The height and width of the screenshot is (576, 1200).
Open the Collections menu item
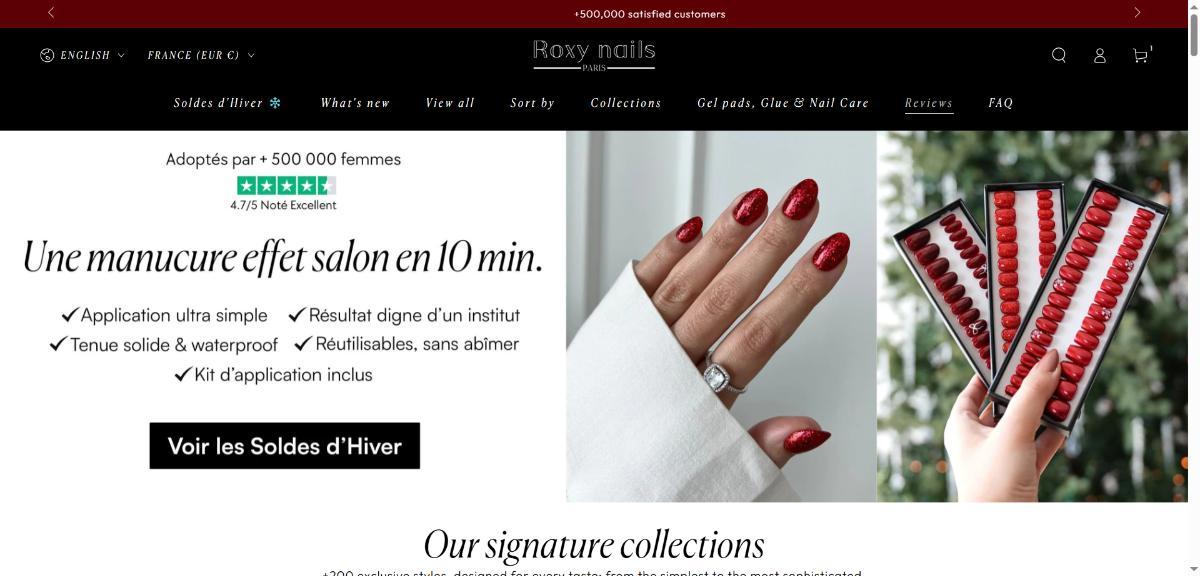pyautogui.click(x=626, y=103)
